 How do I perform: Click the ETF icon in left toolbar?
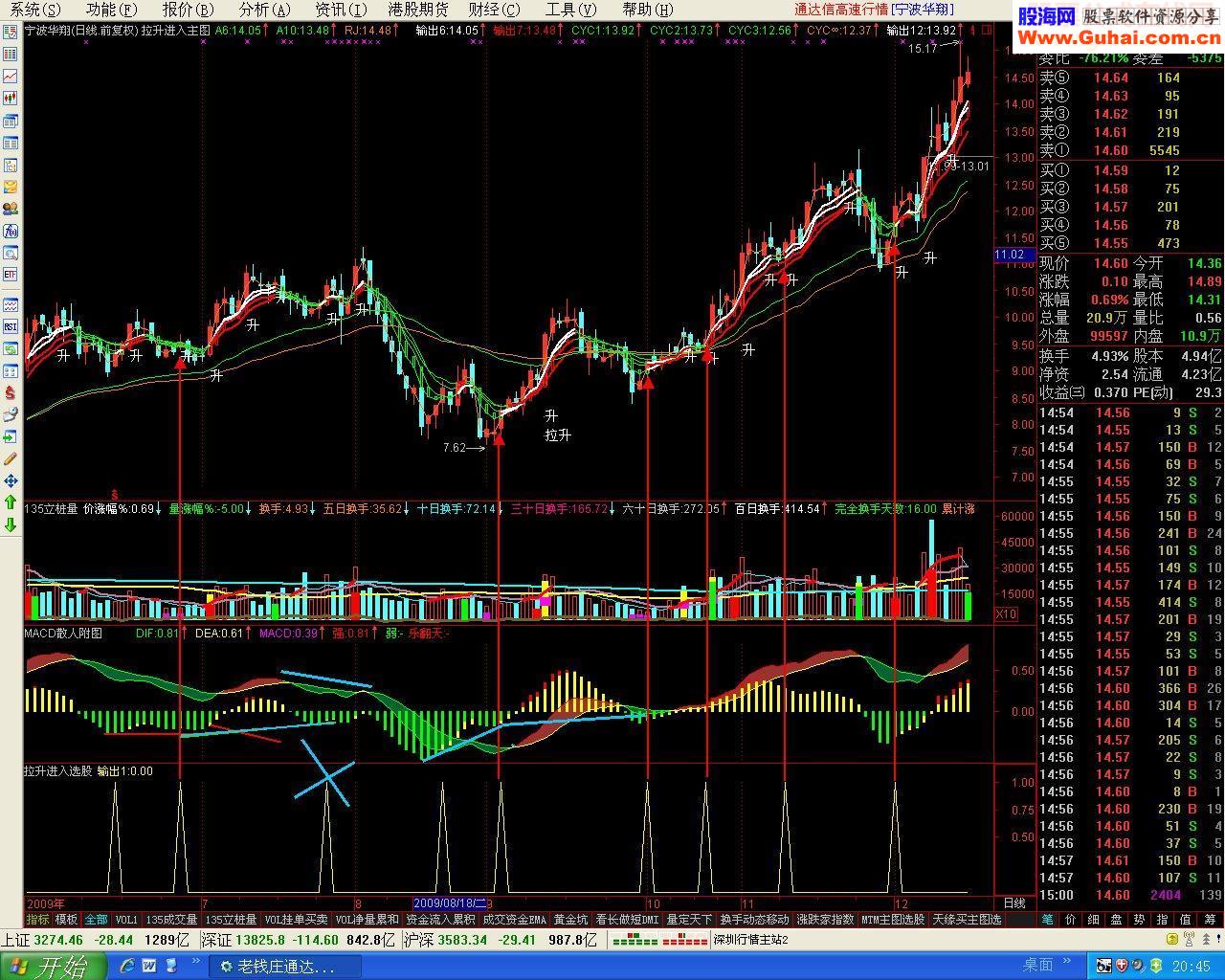coord(11,275)
